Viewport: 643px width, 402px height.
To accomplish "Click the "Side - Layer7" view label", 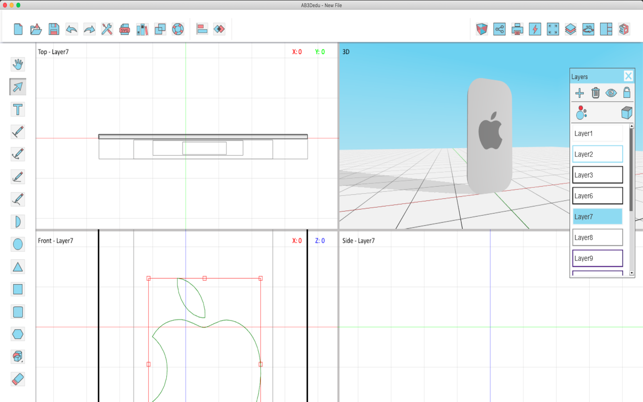I will click(x=358, y=241).
